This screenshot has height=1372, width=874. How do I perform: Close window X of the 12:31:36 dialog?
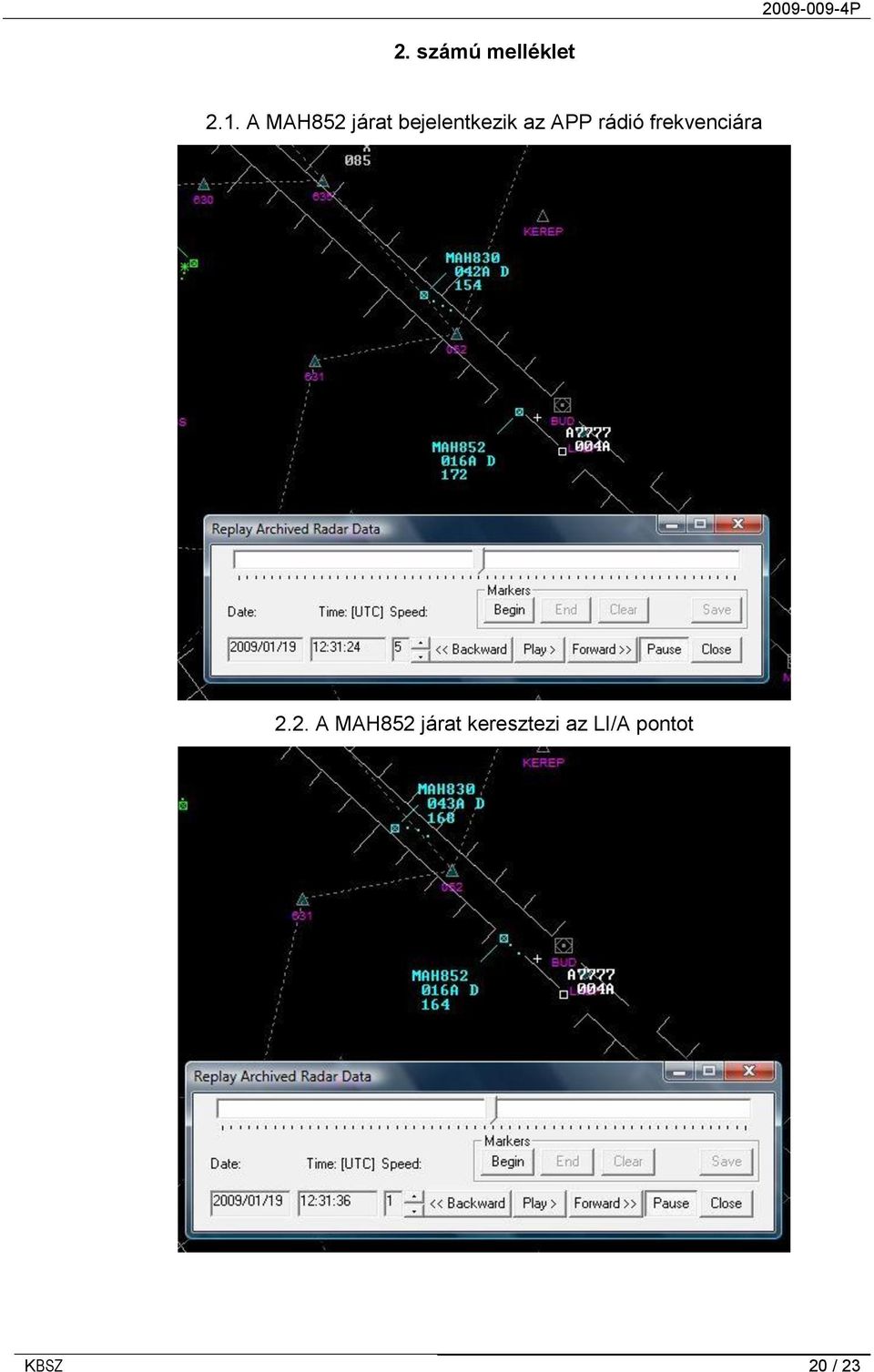tap(749, 1072)
